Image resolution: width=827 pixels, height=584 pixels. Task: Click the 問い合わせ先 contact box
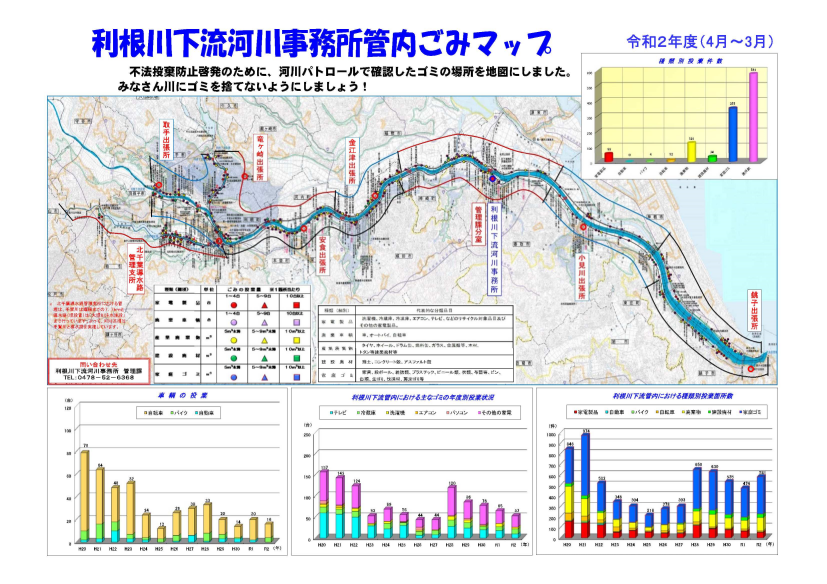coord(99,371)
